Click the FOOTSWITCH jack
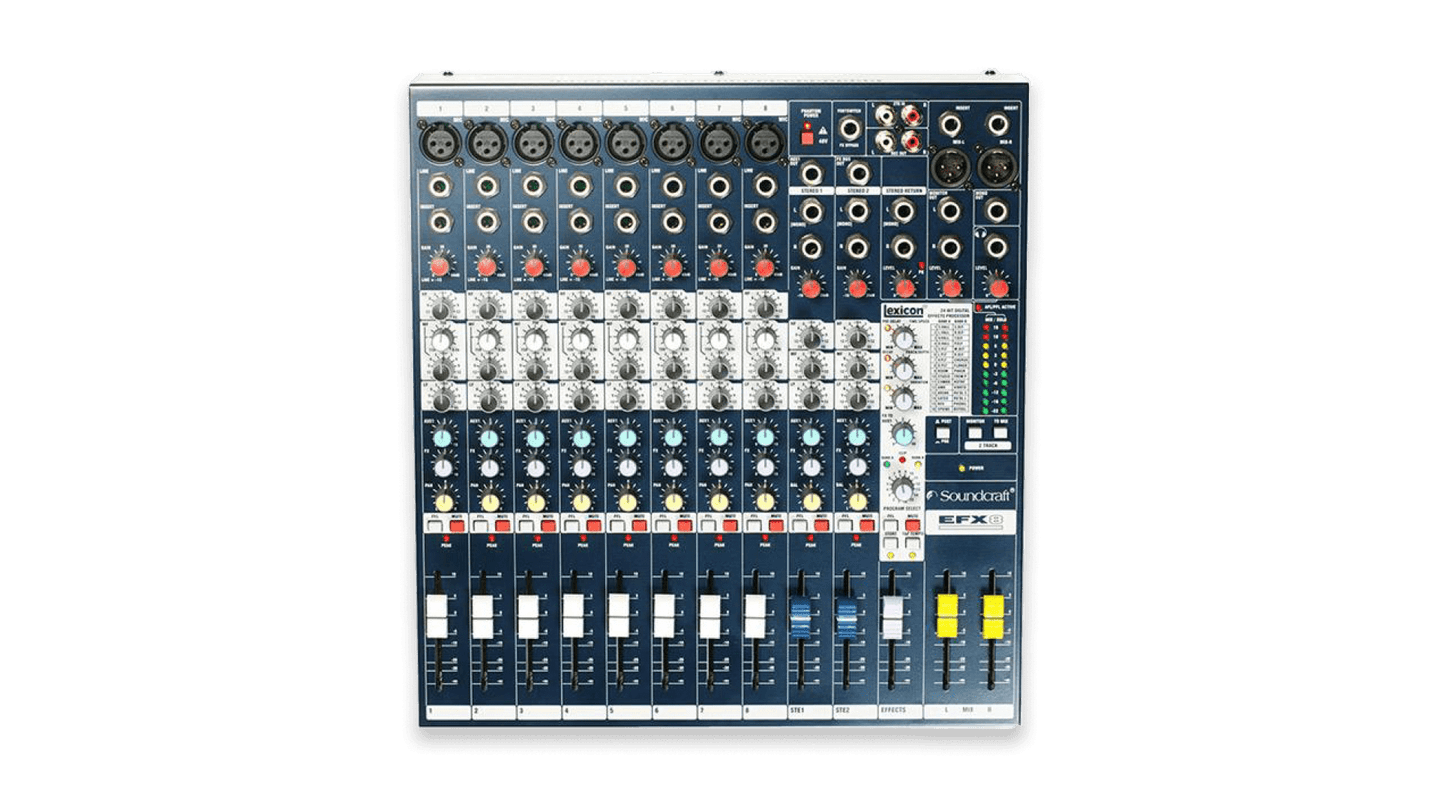Viewport: 1440px width, 810px height. pos(848,127)
